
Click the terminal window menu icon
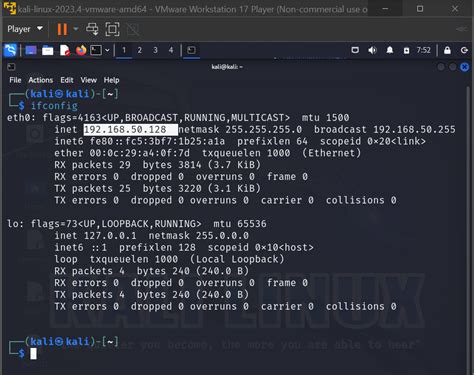pyautogui.click(x=11, y=67)
